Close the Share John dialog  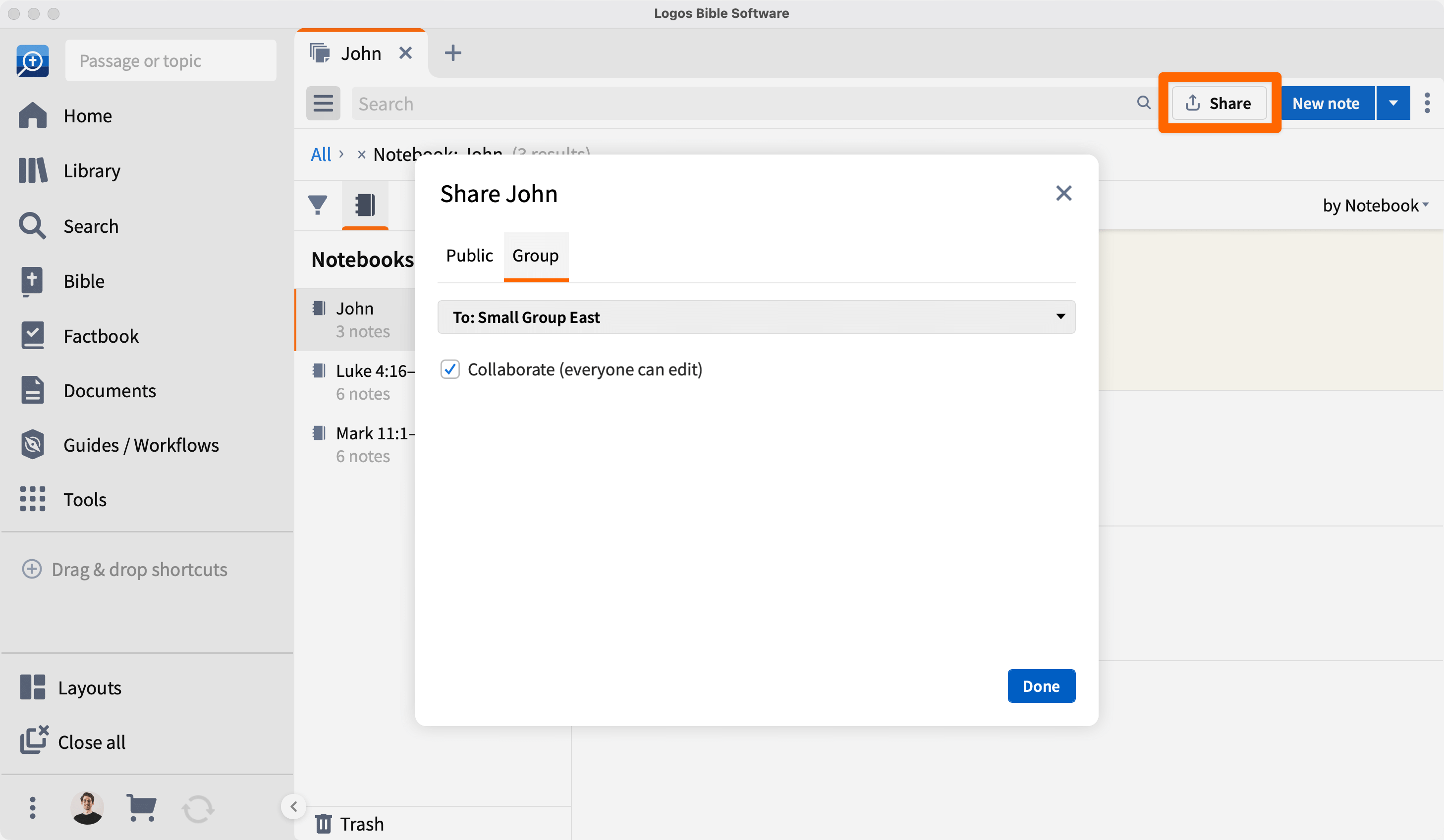click(1063, 194)
